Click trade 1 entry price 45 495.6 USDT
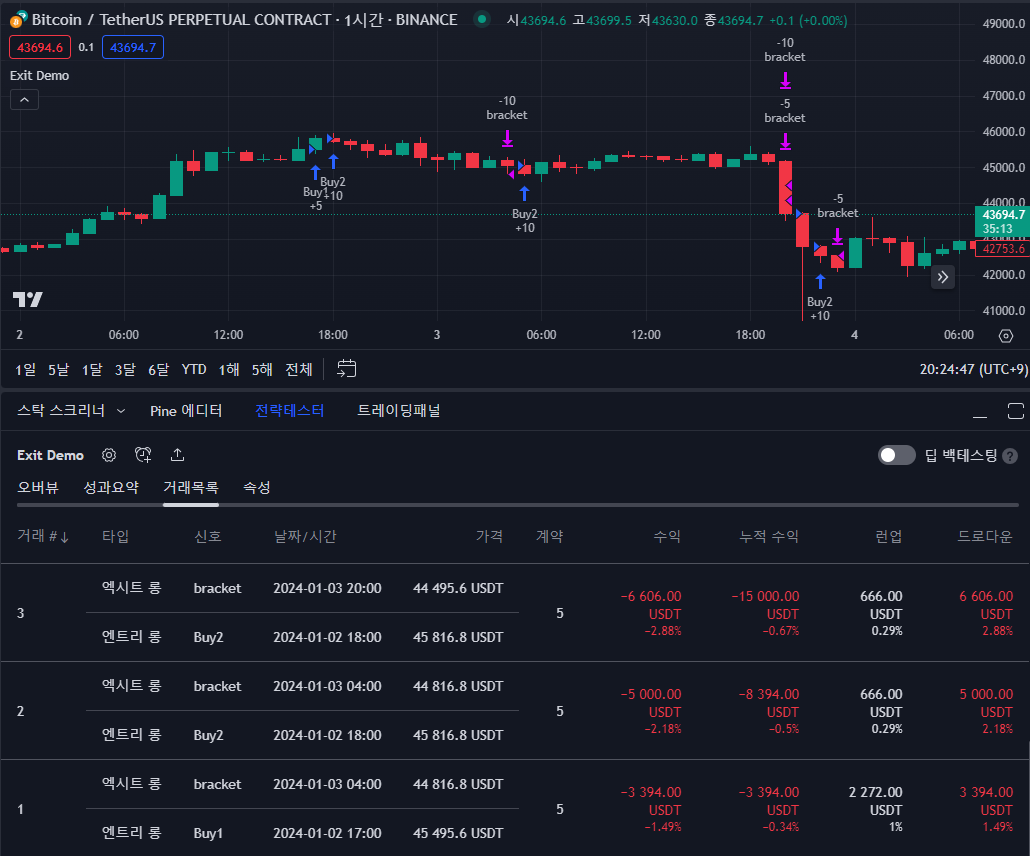1030x856 pixels. [x=458, y=833]
